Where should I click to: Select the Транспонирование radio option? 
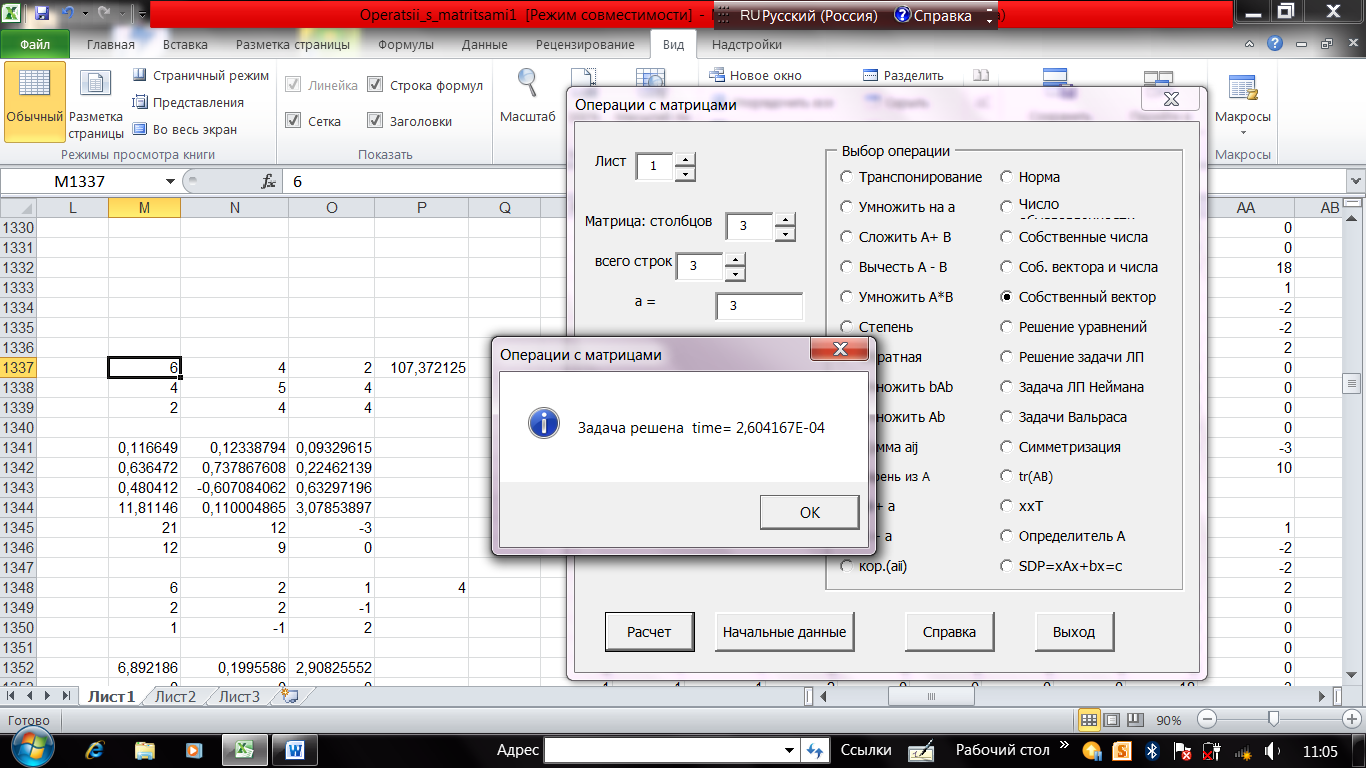click(847, 177)
